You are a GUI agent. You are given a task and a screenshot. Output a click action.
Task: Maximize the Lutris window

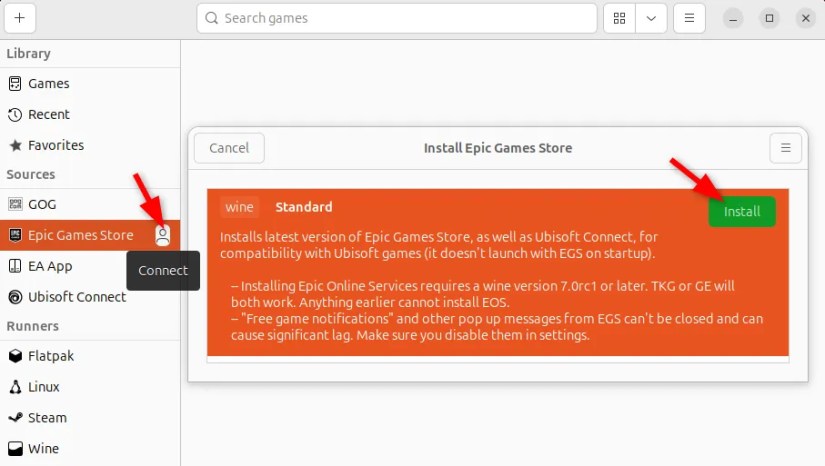[x=769, y=18]
